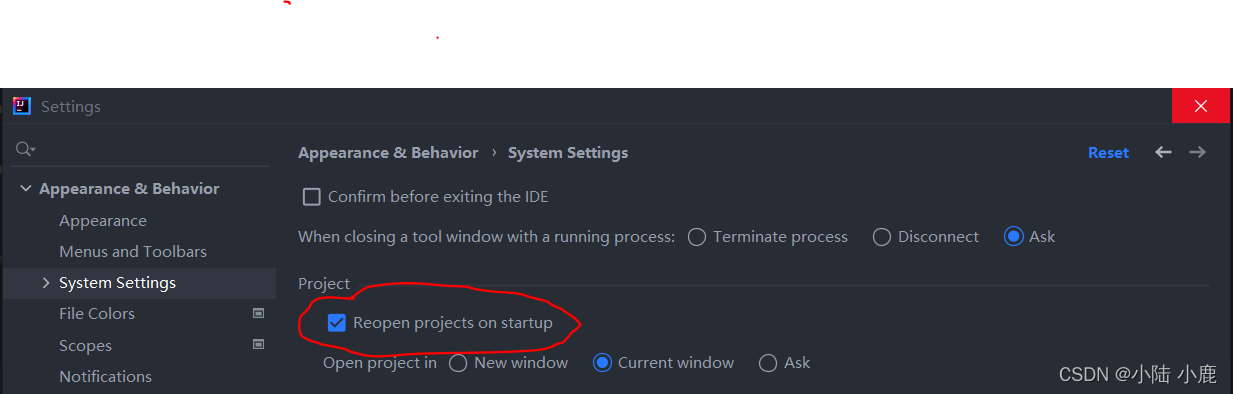The image size is (1233, 394).
Task: Choose New window for opening projects
Action: pos(458,363)
